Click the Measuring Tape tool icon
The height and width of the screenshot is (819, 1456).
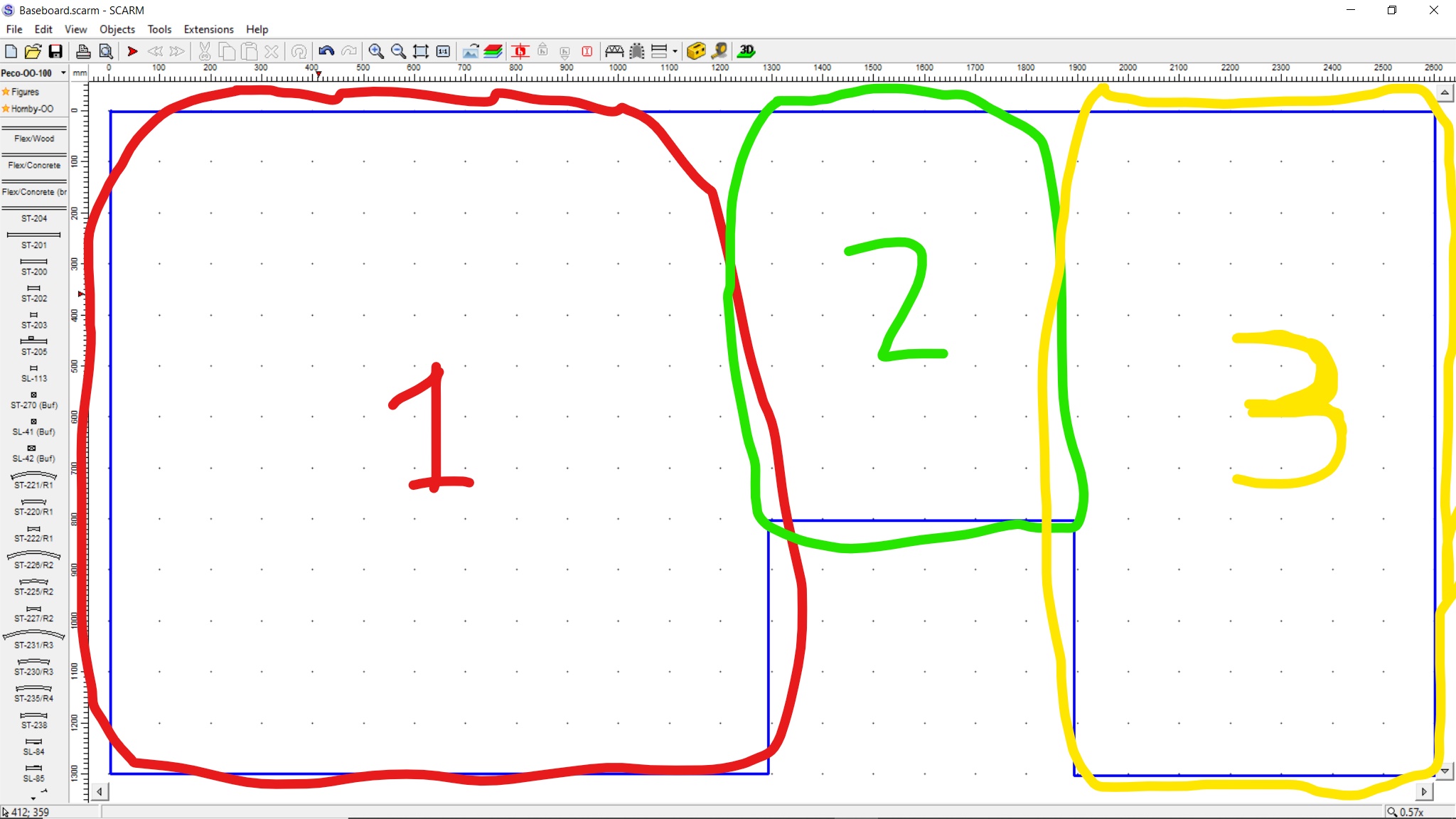click(x=719, y=51)
